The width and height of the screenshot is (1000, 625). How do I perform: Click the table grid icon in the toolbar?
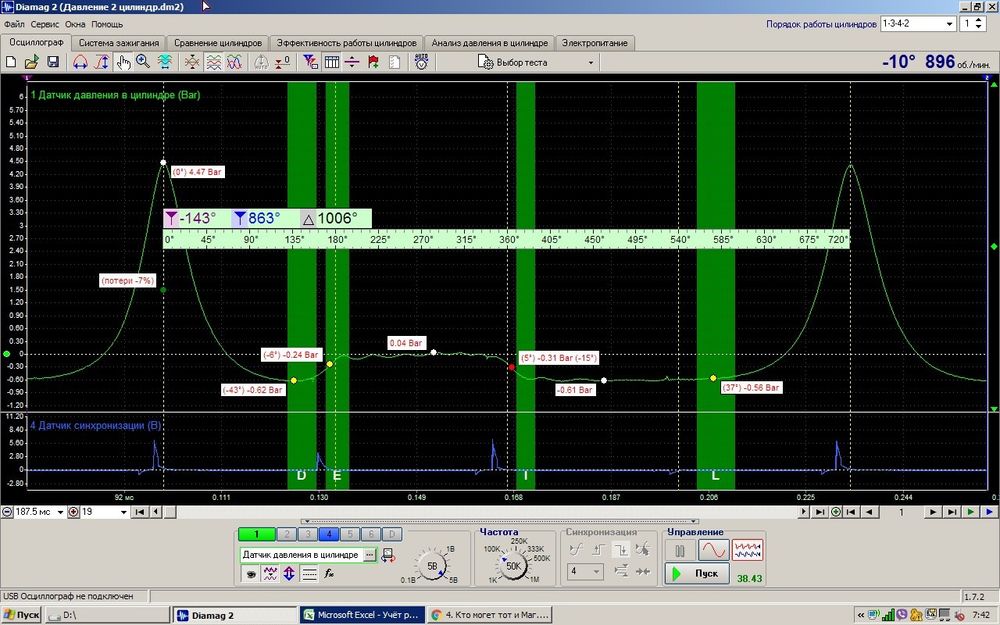tap(331, 62)
